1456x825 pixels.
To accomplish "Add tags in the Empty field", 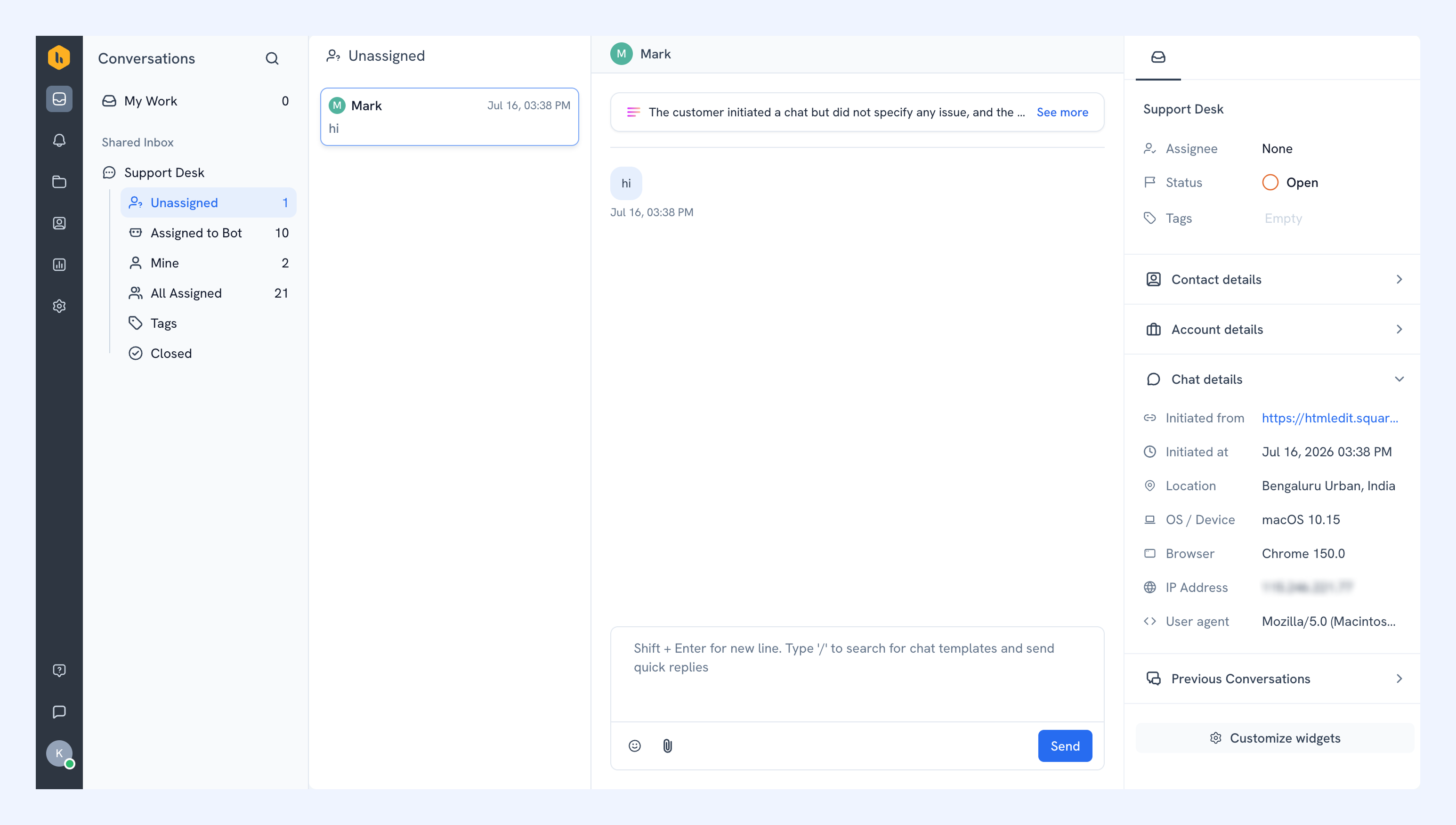I will coord(1283,218).
